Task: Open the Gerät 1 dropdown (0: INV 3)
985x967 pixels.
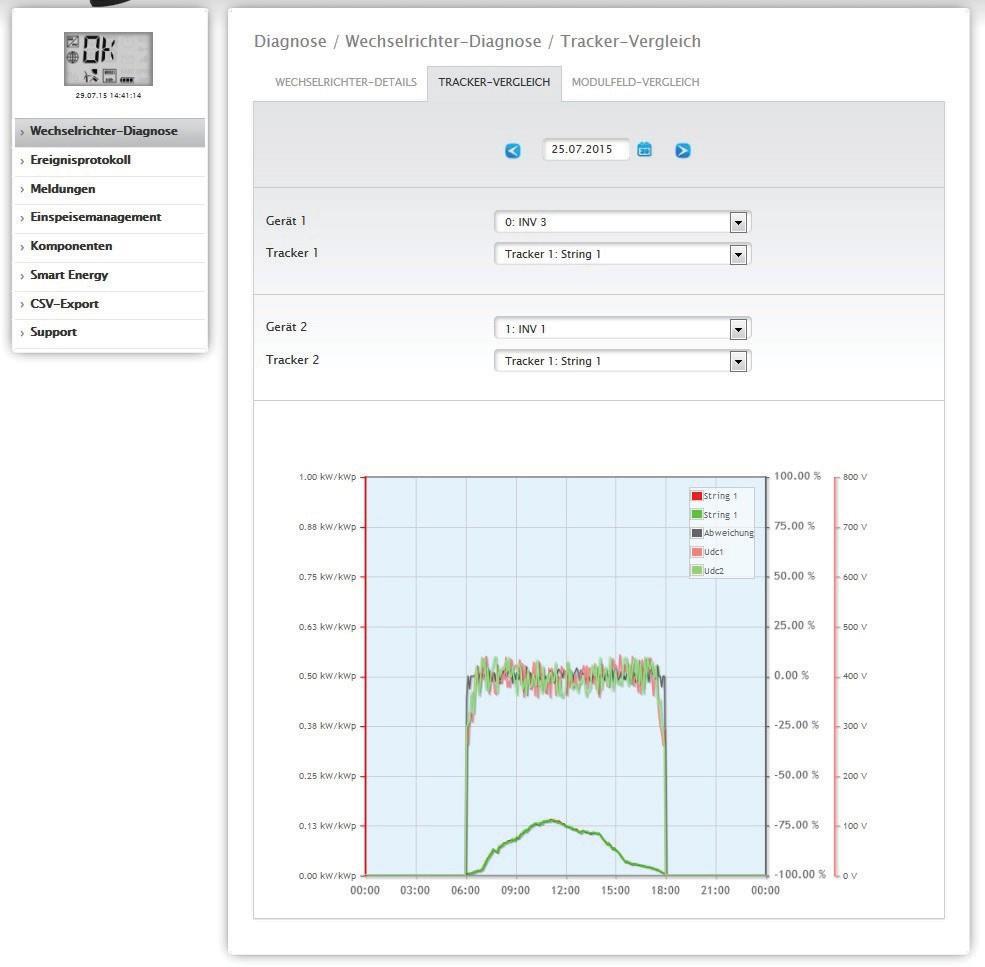Action: coord(623,222)
